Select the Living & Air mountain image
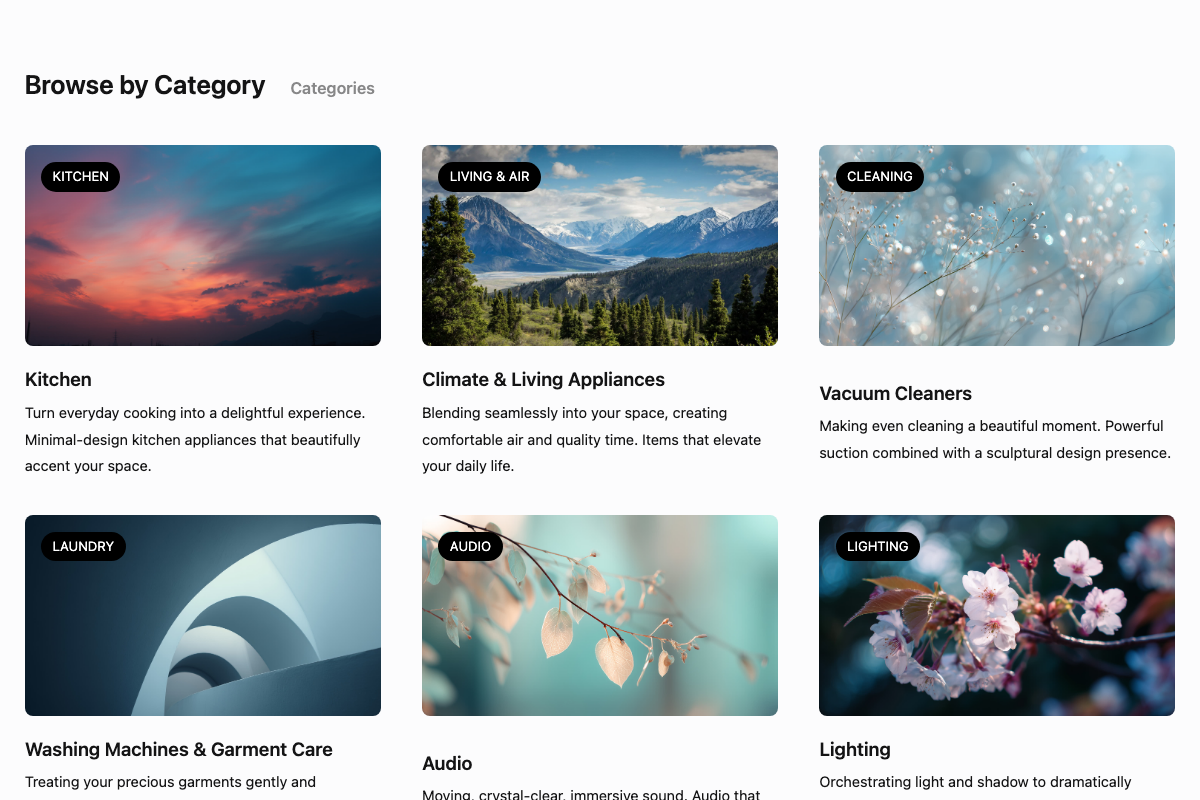1200x800 pixels. [x=600, y=245]
